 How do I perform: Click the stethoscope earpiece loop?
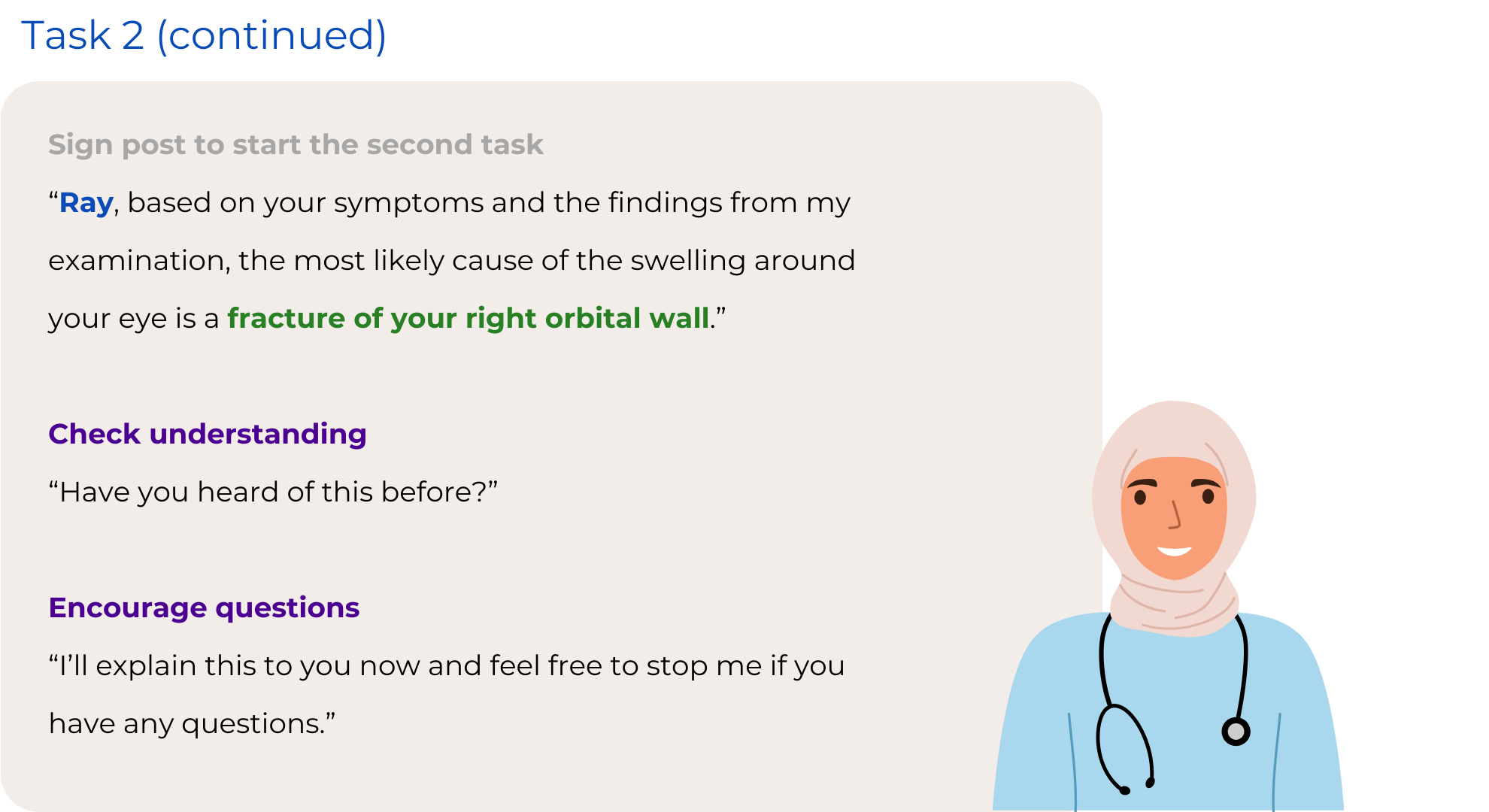click(1124, 748)
